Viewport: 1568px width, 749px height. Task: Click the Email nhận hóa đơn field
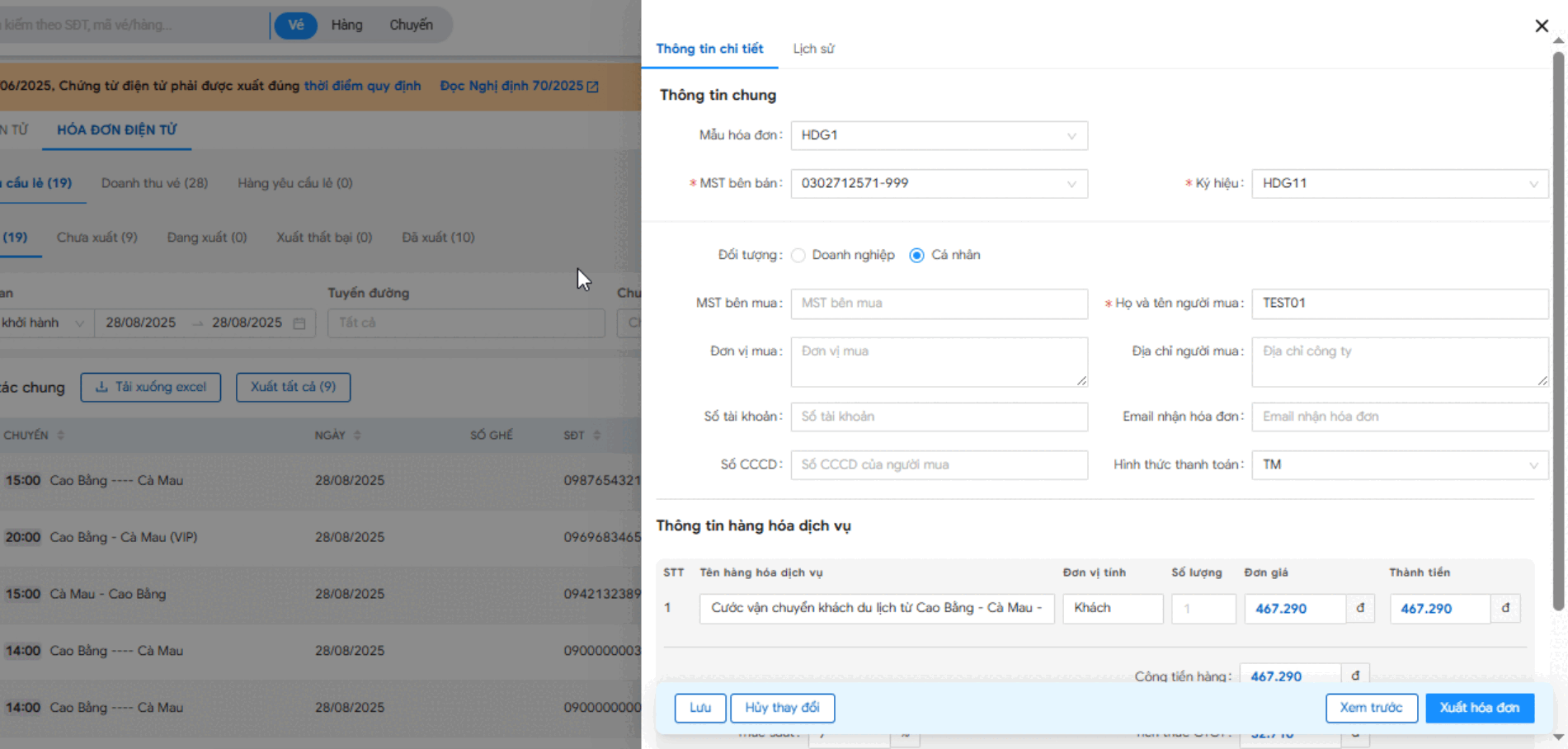1399,417
